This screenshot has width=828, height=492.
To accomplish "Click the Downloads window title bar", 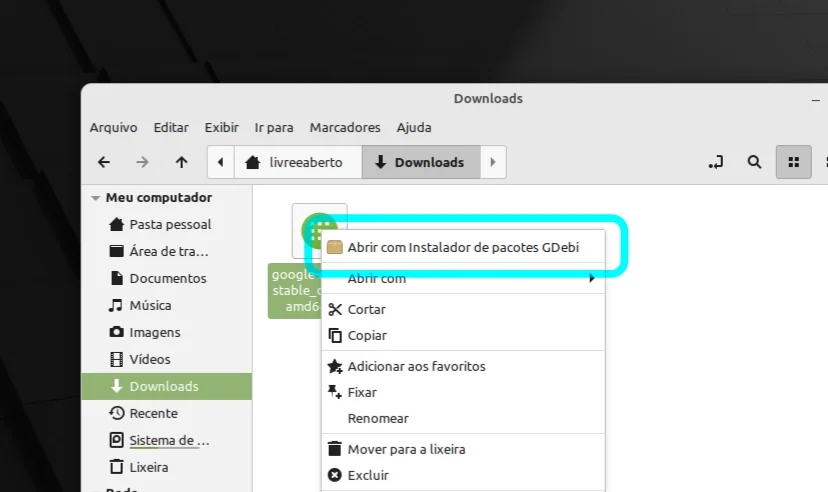I will [x=488, y=99].
